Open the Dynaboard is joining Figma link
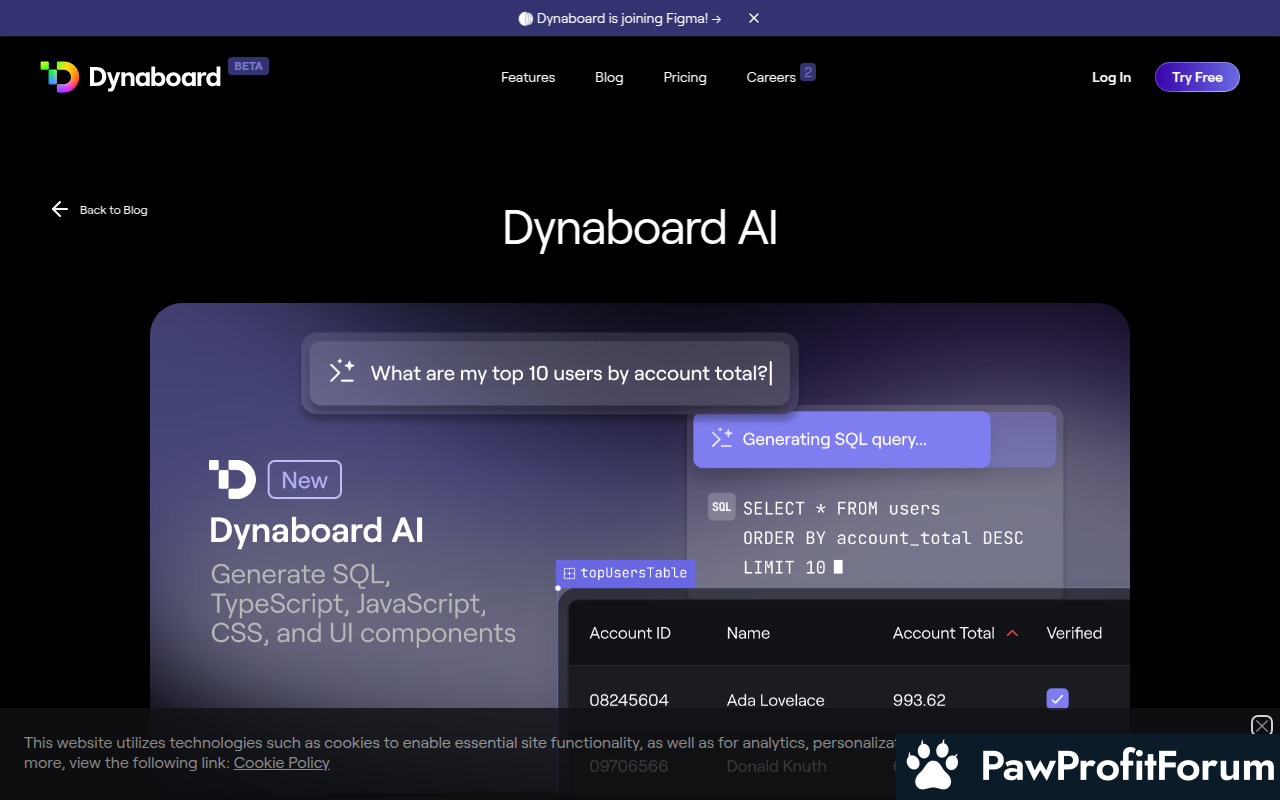The height and width of the screenshot is (800, 1280). click(620, 18)
